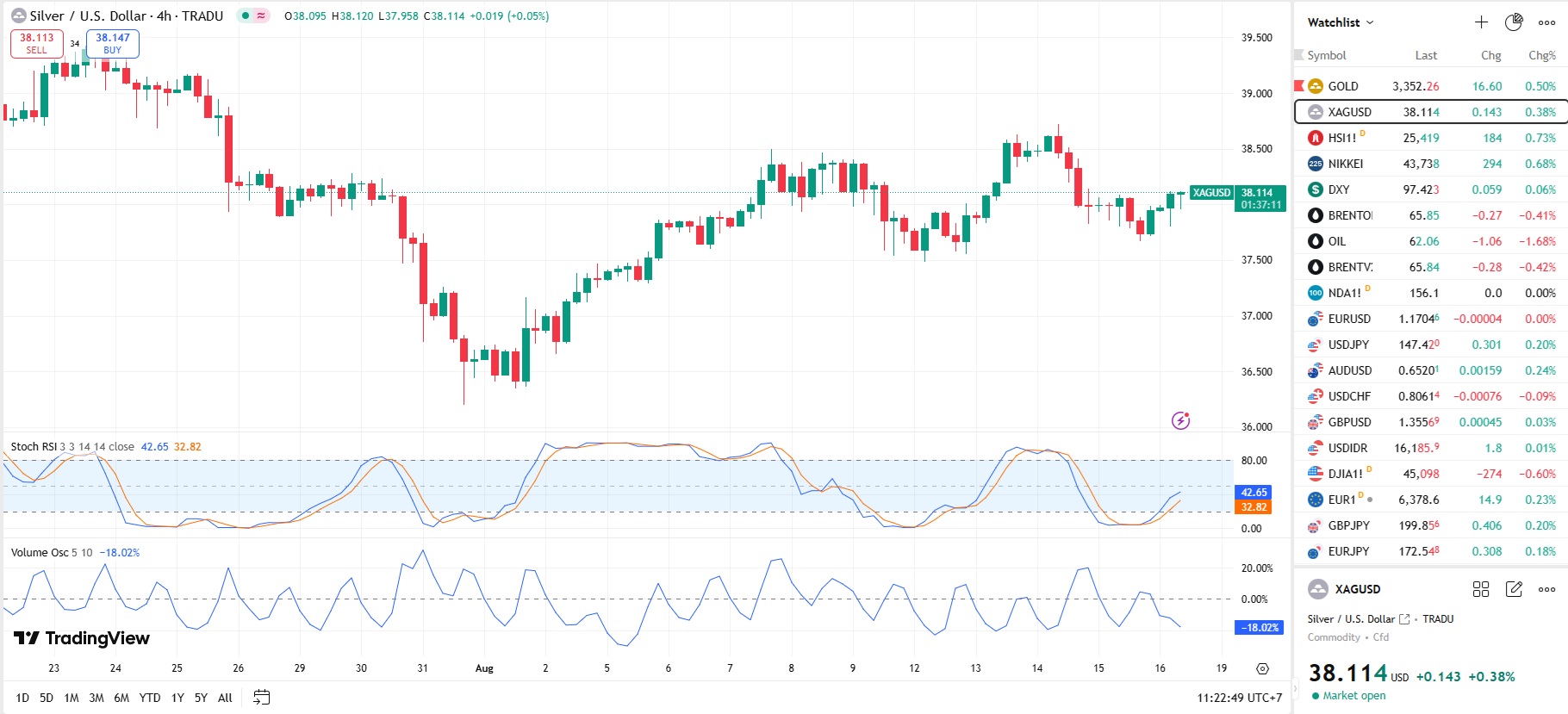Click the purple lightning flash icon

pyautogui.click(x=1180, y=420)
